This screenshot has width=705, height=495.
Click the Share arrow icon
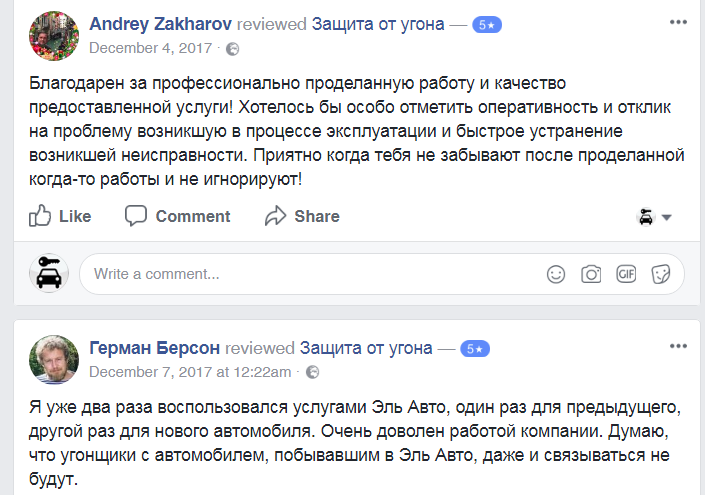(276, 216)
